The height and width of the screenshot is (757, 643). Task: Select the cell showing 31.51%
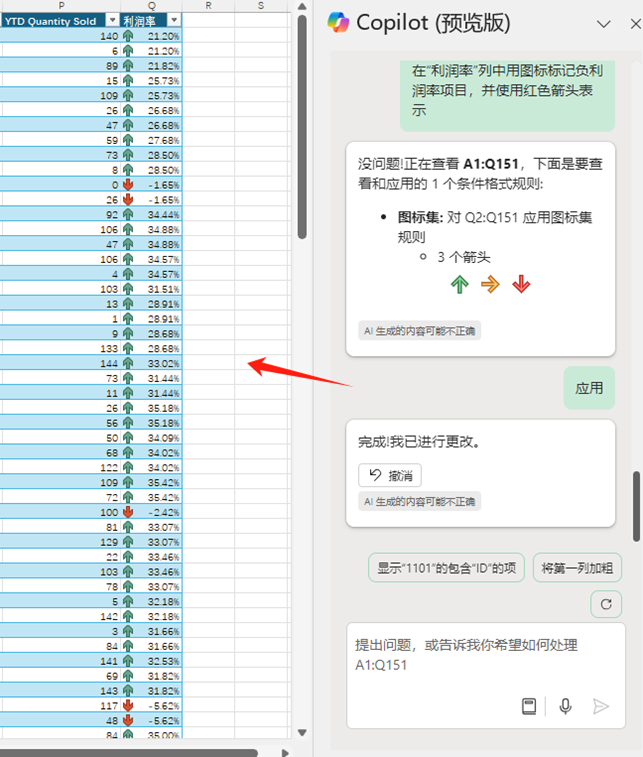(151, 289)
